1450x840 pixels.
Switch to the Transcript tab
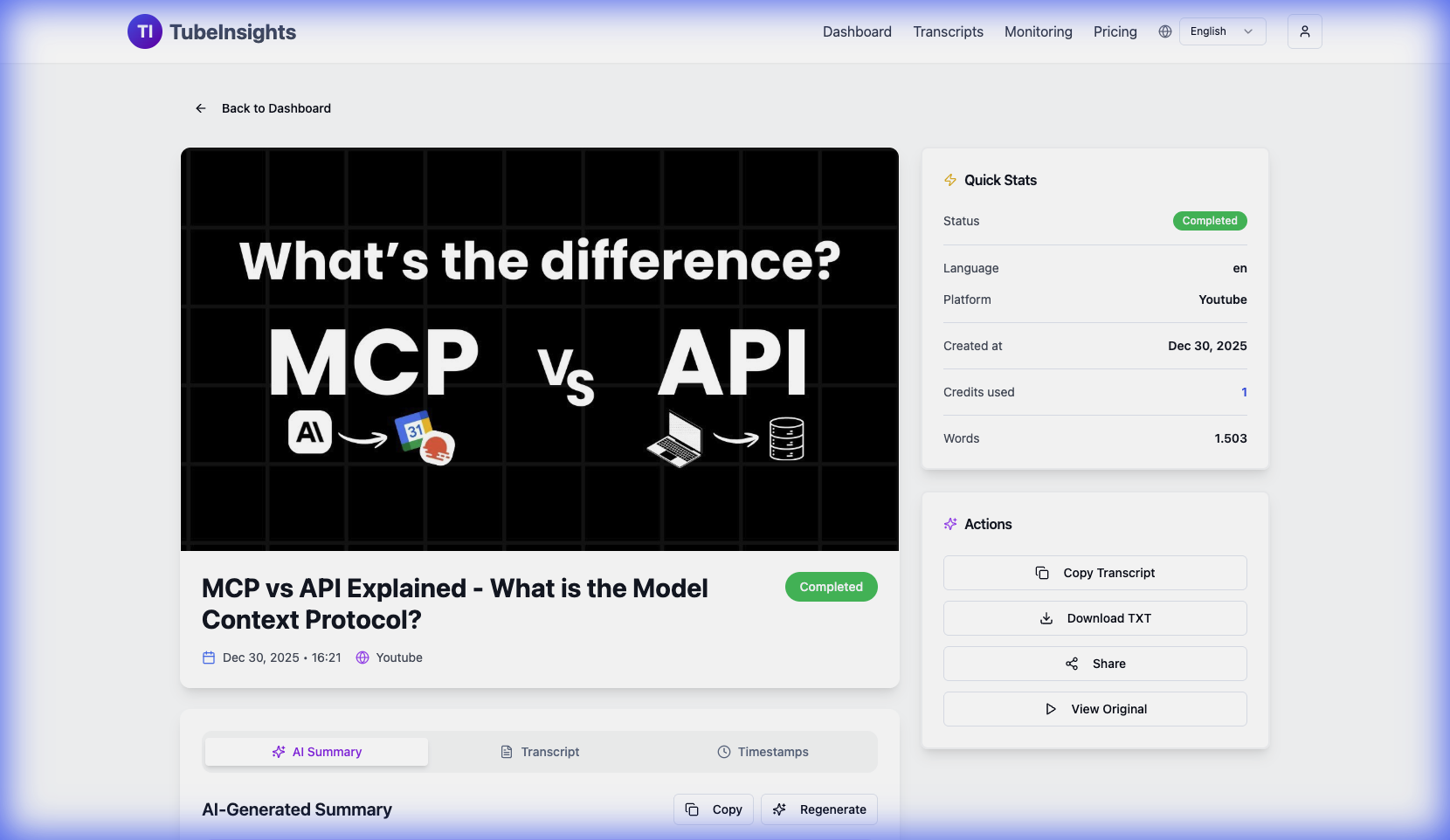pyautogui.click(x=540, y=752)
